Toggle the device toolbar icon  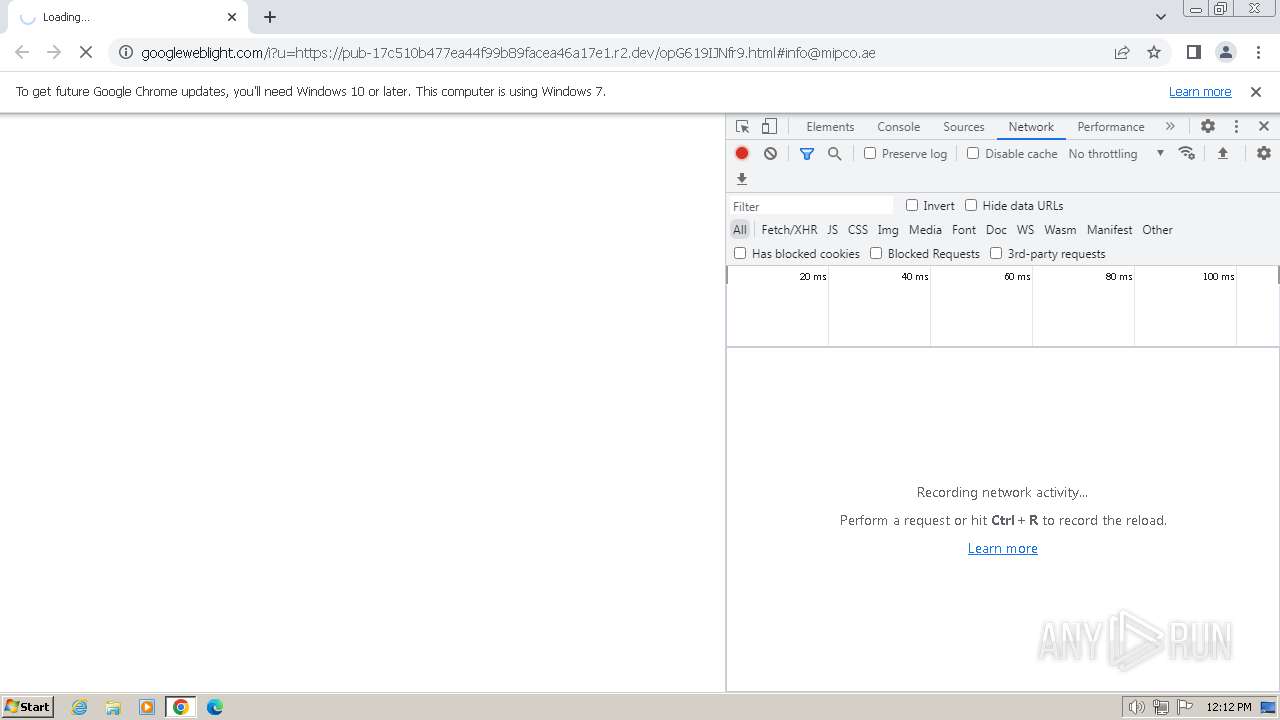pos(769,127)
